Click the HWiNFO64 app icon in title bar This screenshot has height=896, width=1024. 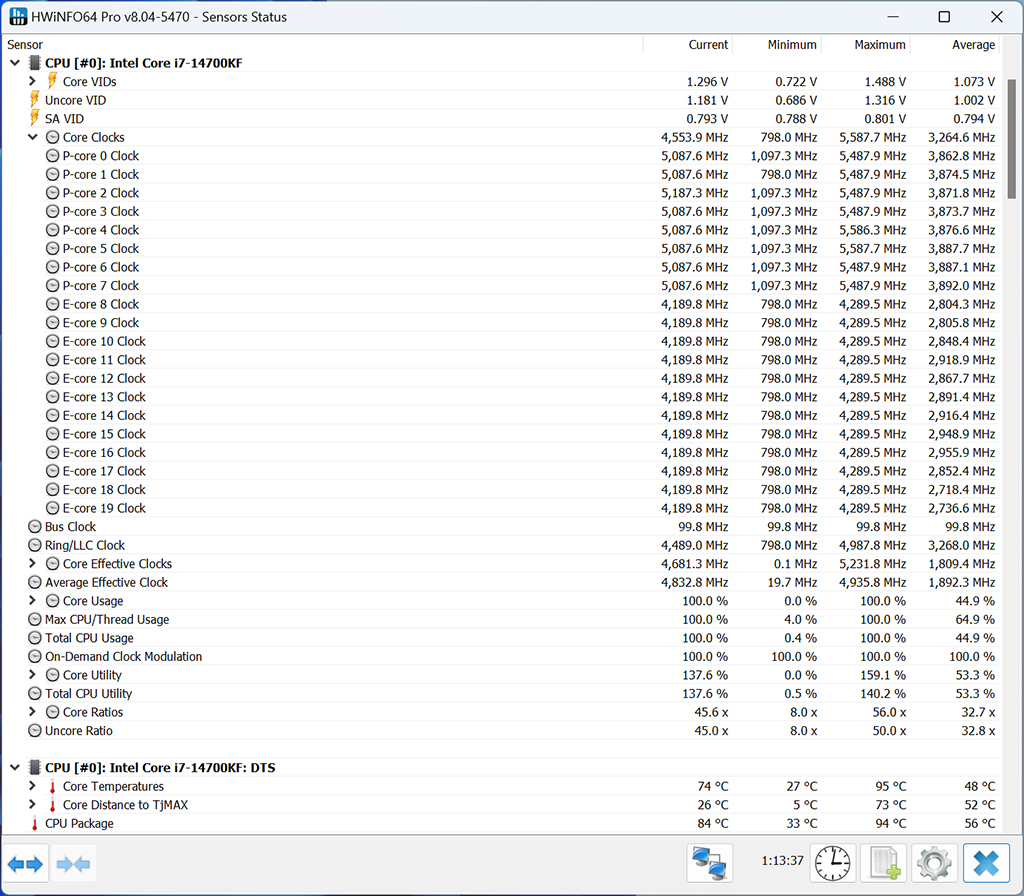(x=18, y=16)
